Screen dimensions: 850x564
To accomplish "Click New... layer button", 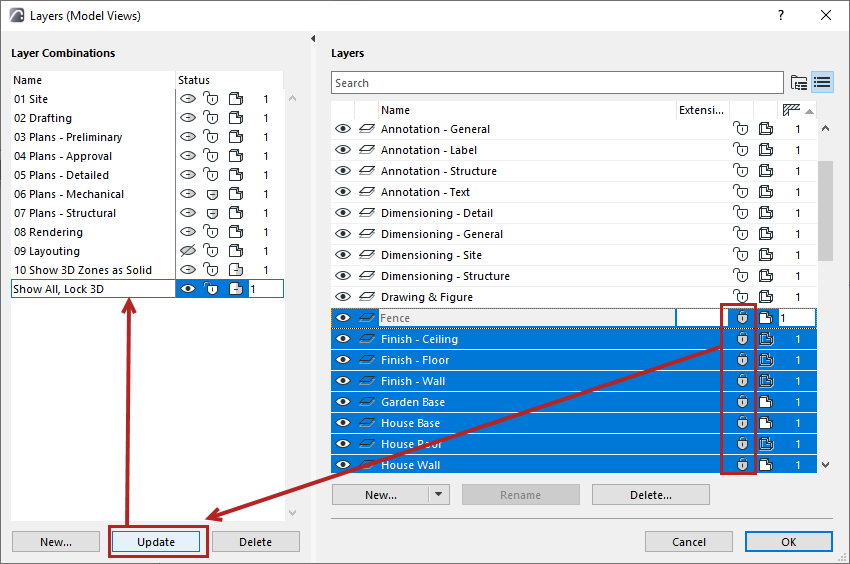I will 381,495.
